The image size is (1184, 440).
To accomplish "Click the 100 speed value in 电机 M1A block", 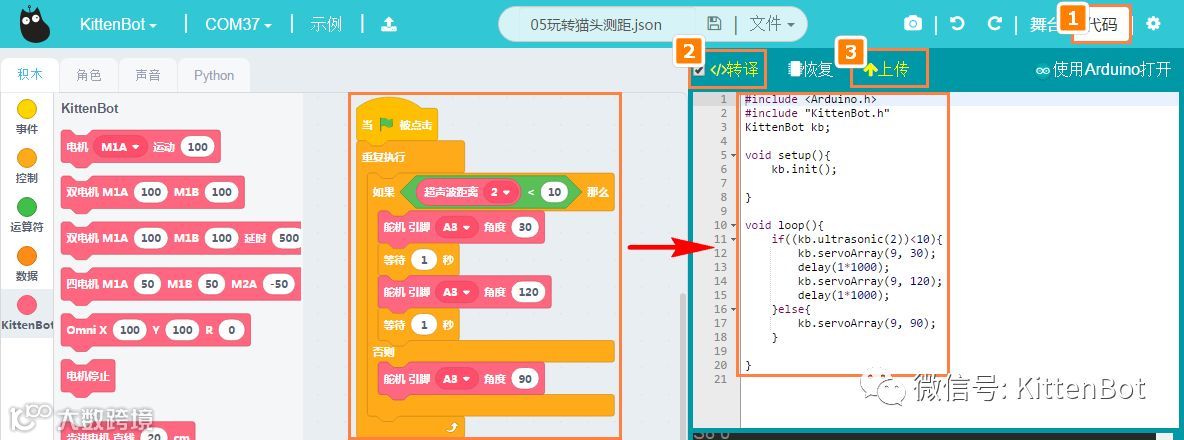I will tap(197, 147).
